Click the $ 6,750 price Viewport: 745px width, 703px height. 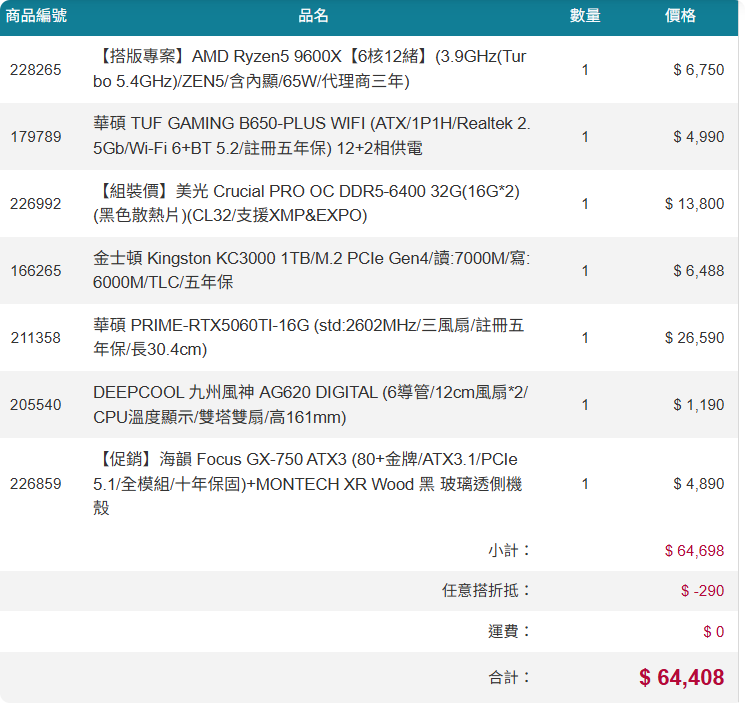[x=698, y=70]
